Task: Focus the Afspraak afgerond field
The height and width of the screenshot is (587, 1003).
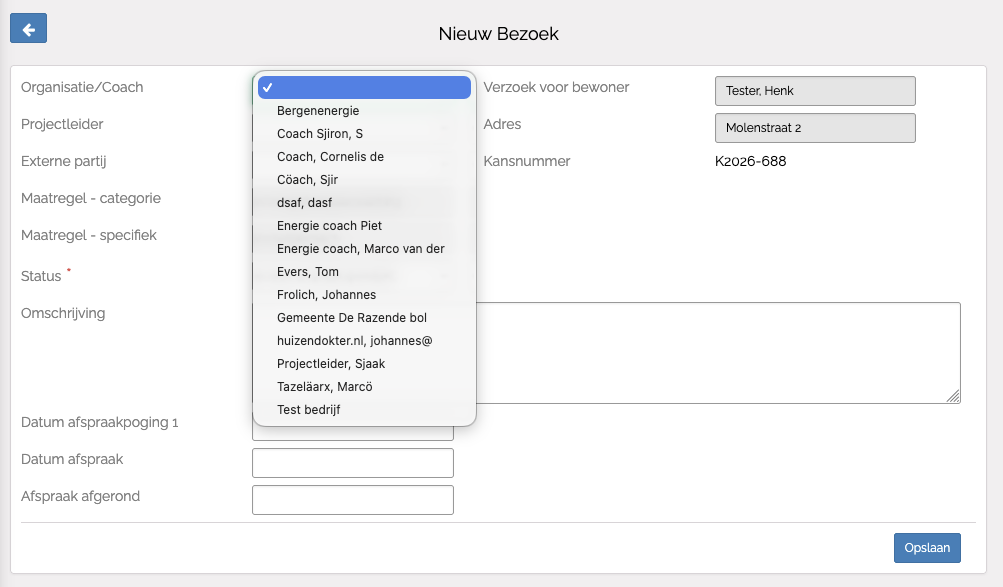Action: point(353,500)
